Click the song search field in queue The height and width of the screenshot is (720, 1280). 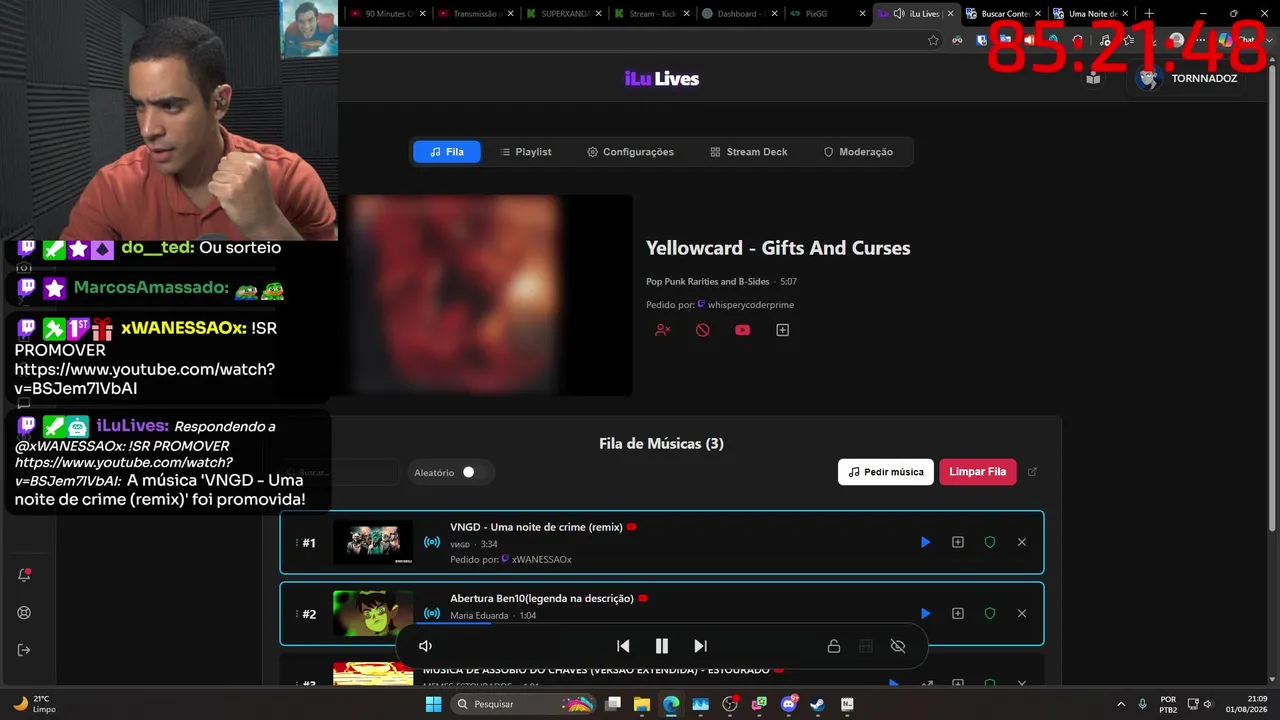pyautogui.click(x=341, y=472)
